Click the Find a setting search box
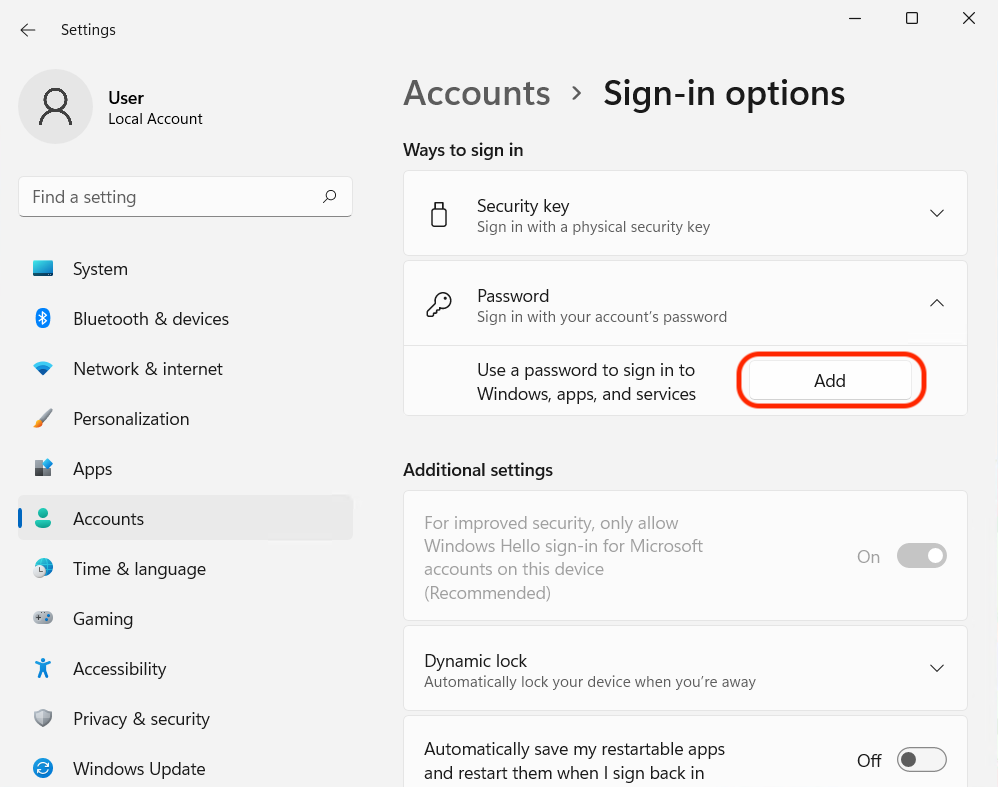This screenshot has height=787, width=998. [x=170, y=197]
